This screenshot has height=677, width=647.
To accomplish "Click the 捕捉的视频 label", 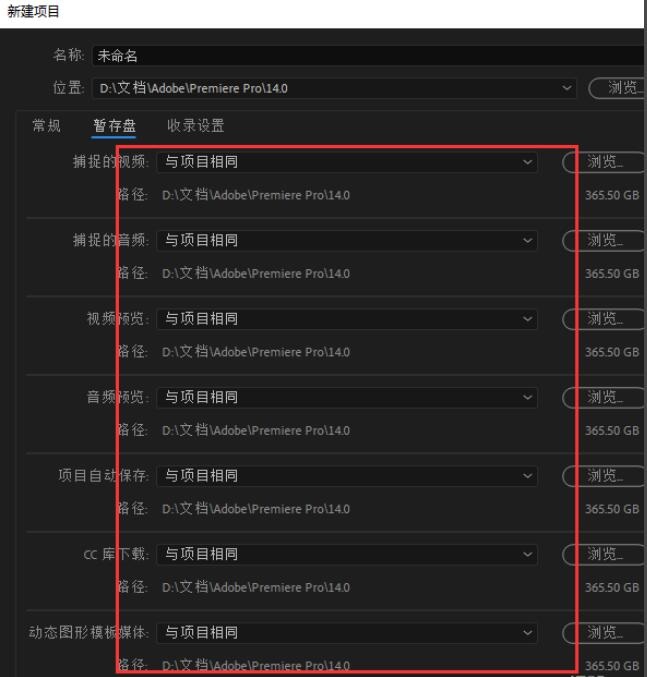I will point(110,162).
